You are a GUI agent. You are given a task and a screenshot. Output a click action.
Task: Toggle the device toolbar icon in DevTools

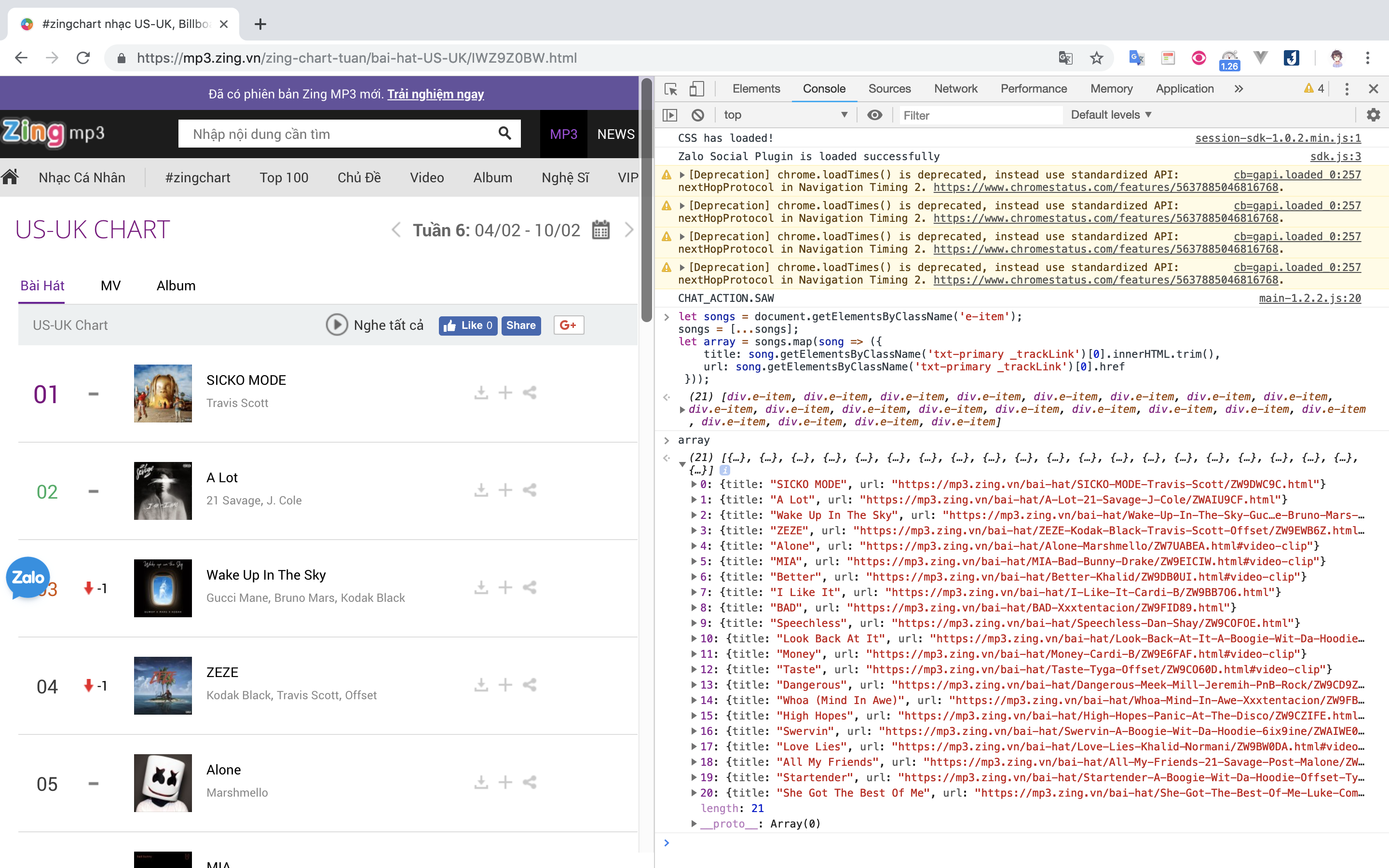click(x=696, y=89)
